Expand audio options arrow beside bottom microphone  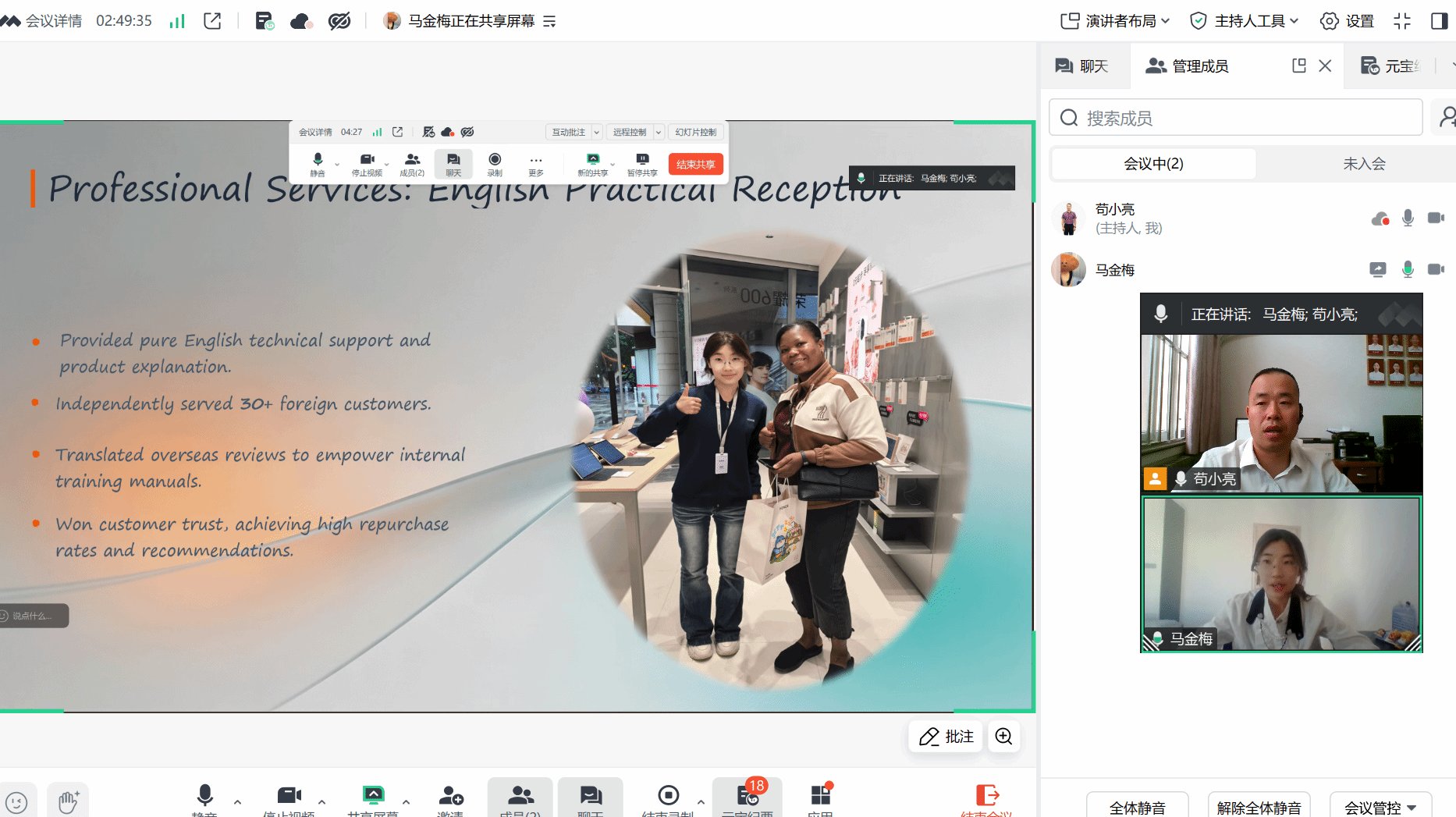[x=237, y=802]
